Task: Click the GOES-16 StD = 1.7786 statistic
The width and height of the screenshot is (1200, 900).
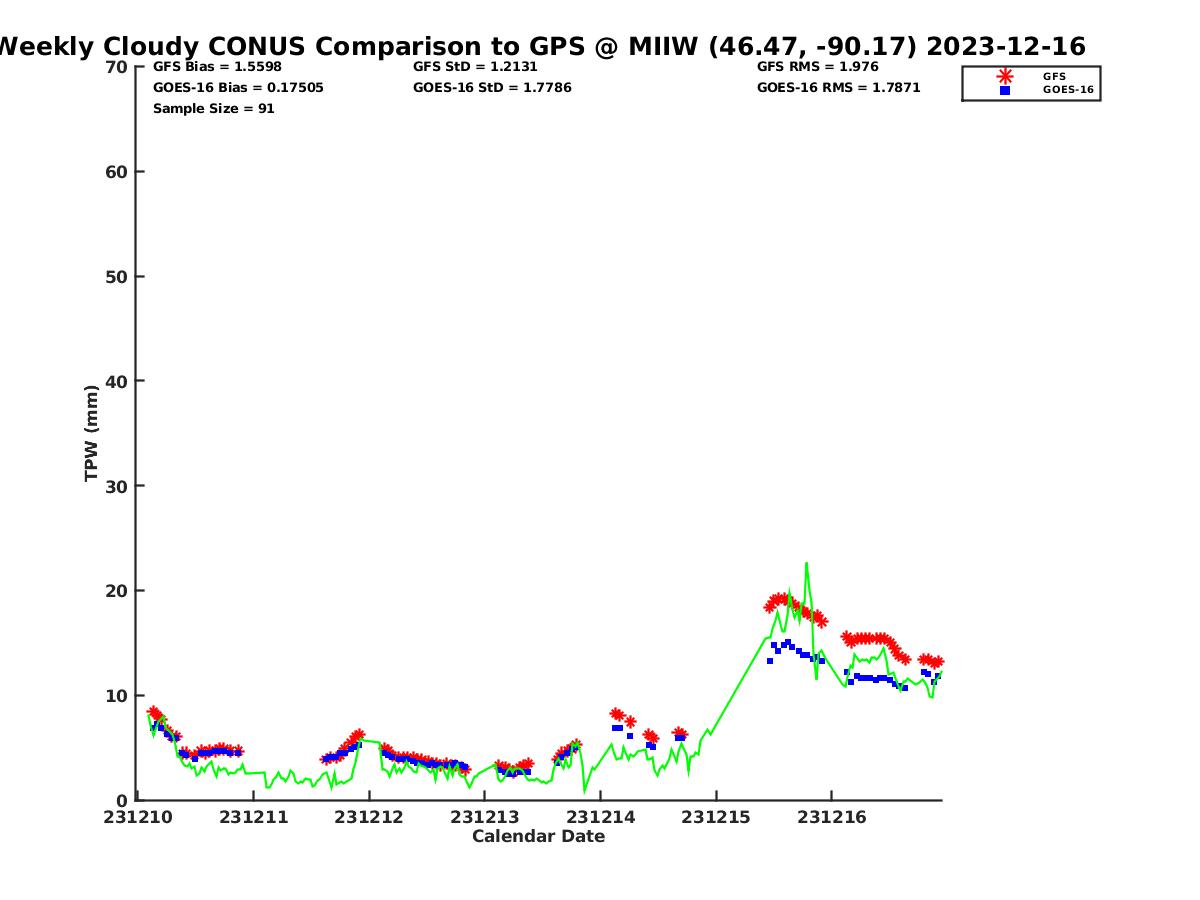Action: (x=492, y=88)
